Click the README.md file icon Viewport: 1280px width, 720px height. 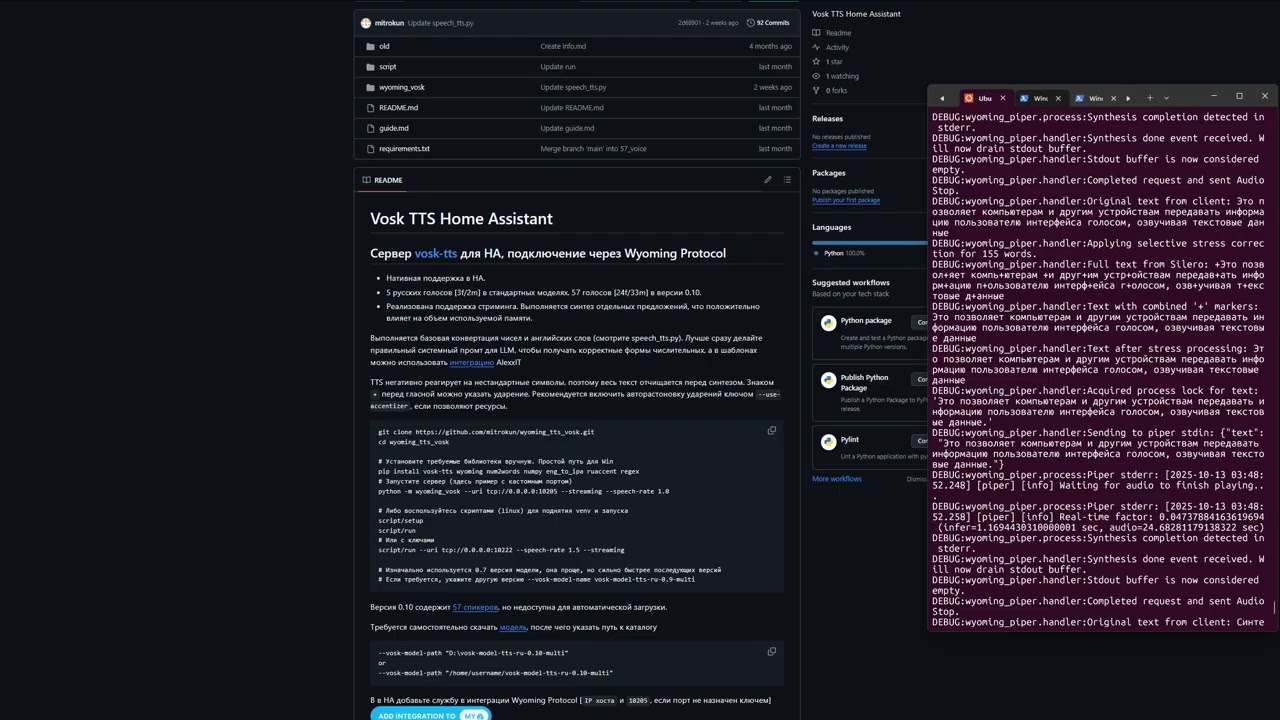370,108
